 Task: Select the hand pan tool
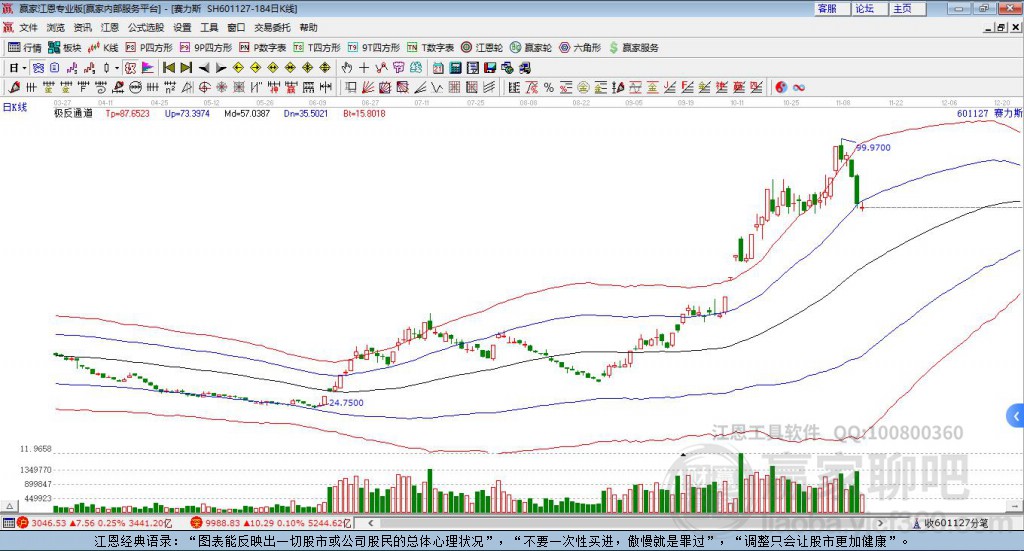[x=347, y=68]
